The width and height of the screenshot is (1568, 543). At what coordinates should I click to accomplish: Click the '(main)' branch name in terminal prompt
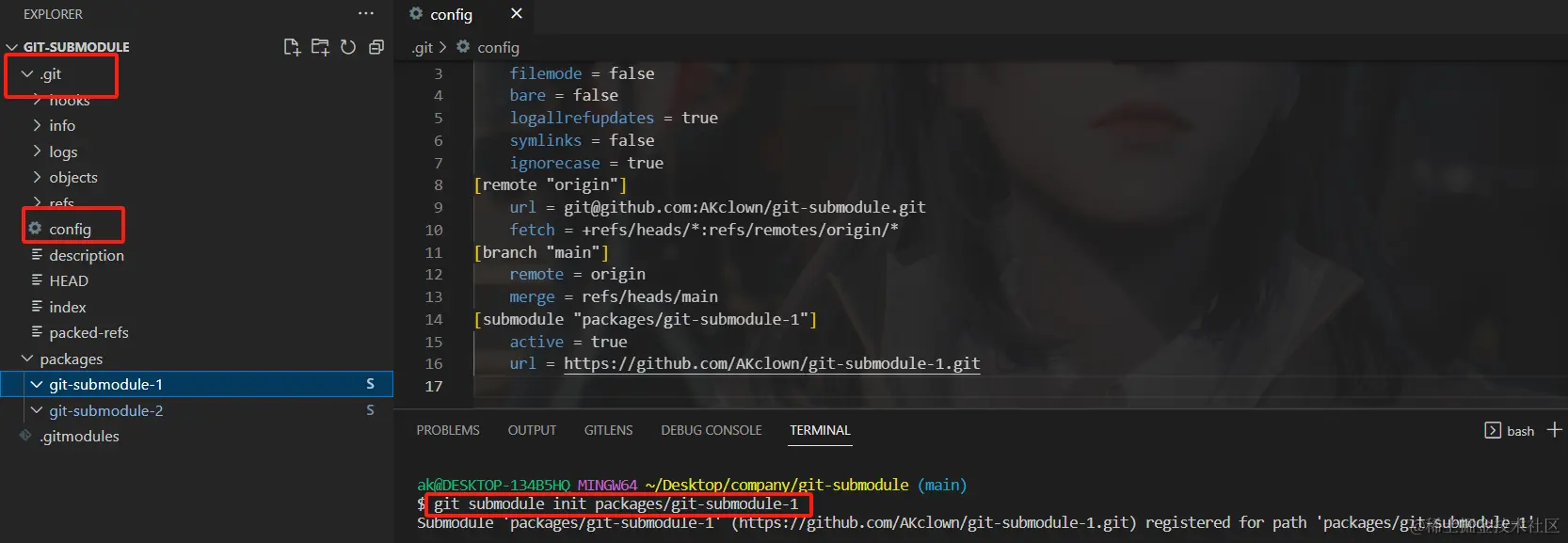pyautogui.click(x=942, y=485)
